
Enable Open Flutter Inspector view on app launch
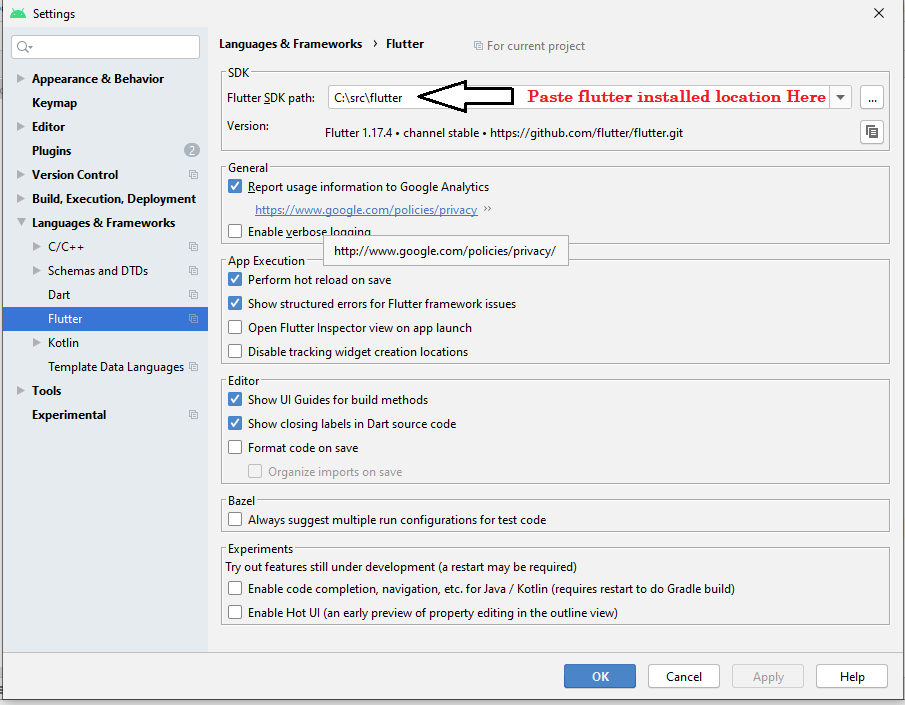(x=235, y=327)
